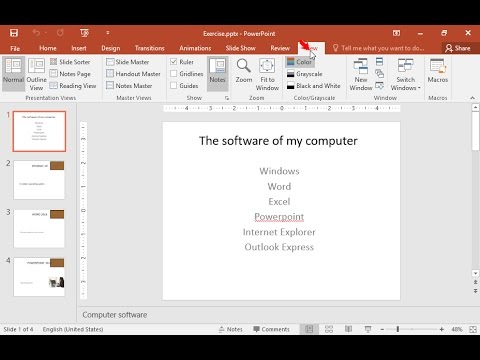Collapse the ribbon with the chevron
Viewport: 480px width, 360px height.
[472, 98]
